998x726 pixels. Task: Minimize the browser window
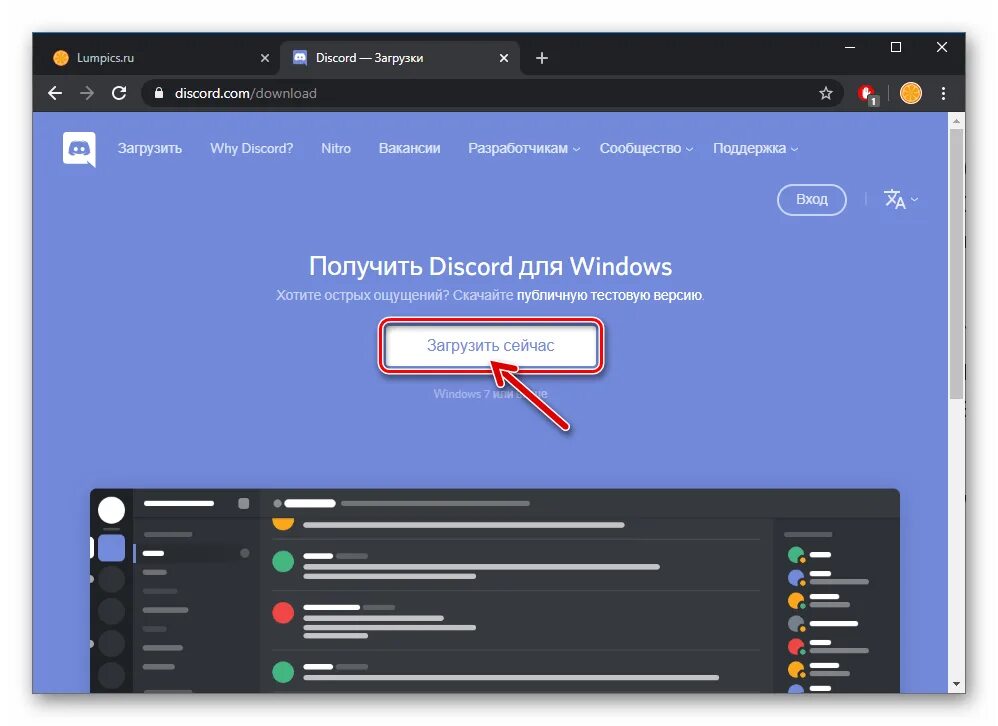tap(850, 47)
